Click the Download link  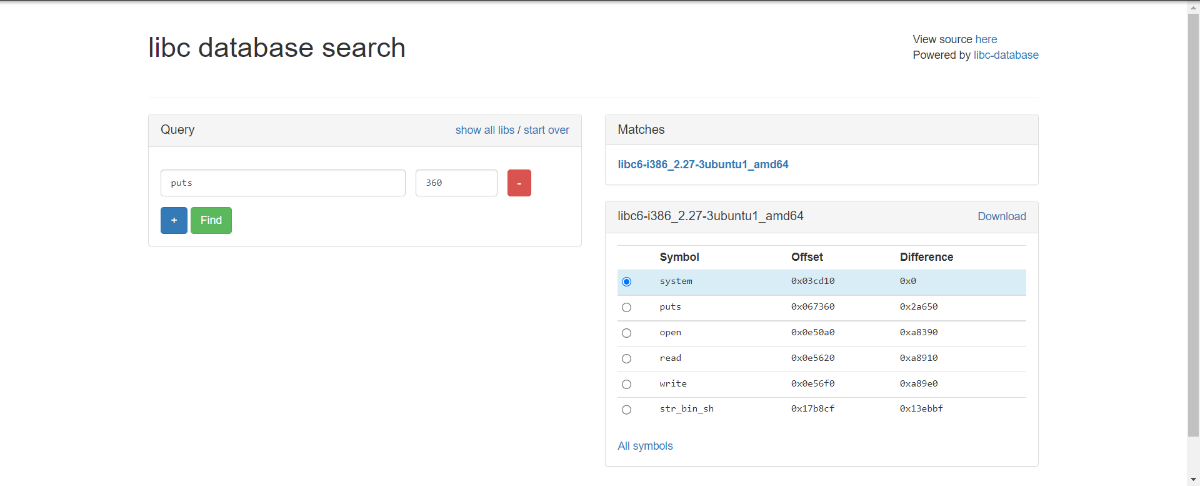1002,216
